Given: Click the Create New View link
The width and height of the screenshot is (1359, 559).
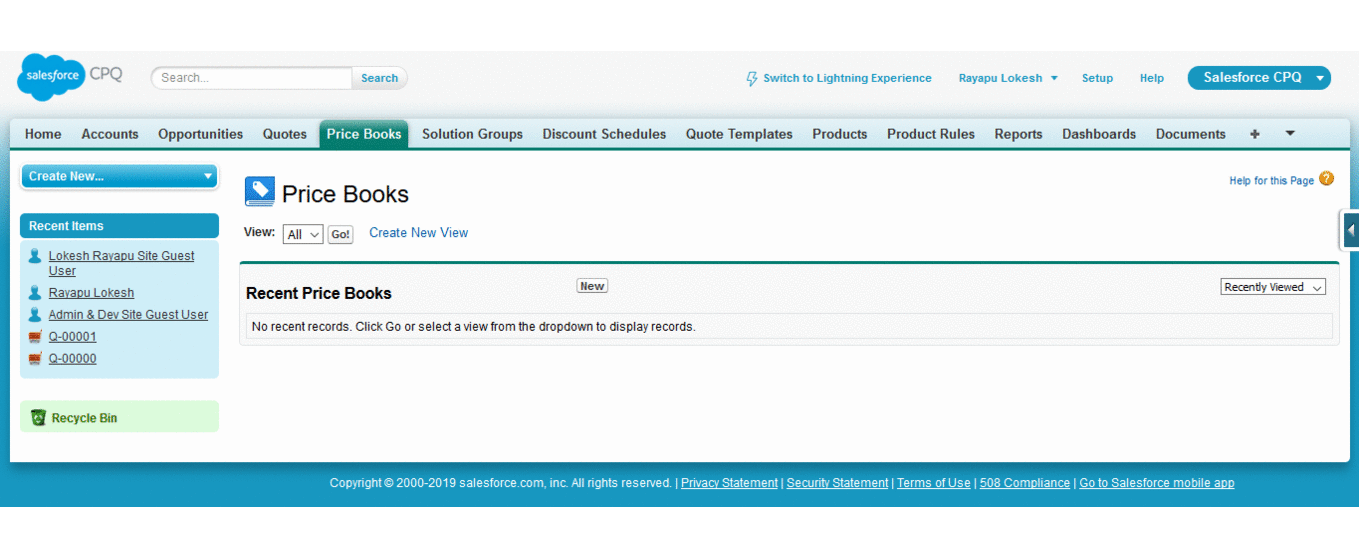Looking at the screenshot, I should 418,233.
